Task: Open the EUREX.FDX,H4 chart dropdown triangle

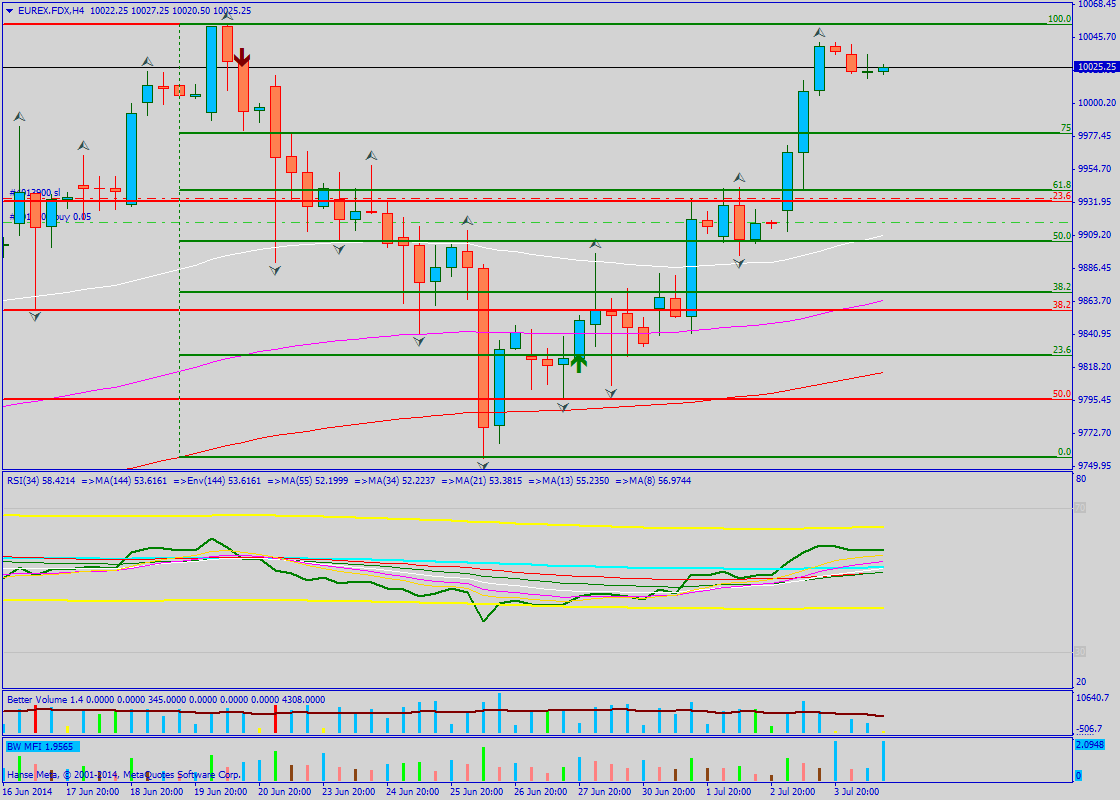Action: tap(9, 10)
